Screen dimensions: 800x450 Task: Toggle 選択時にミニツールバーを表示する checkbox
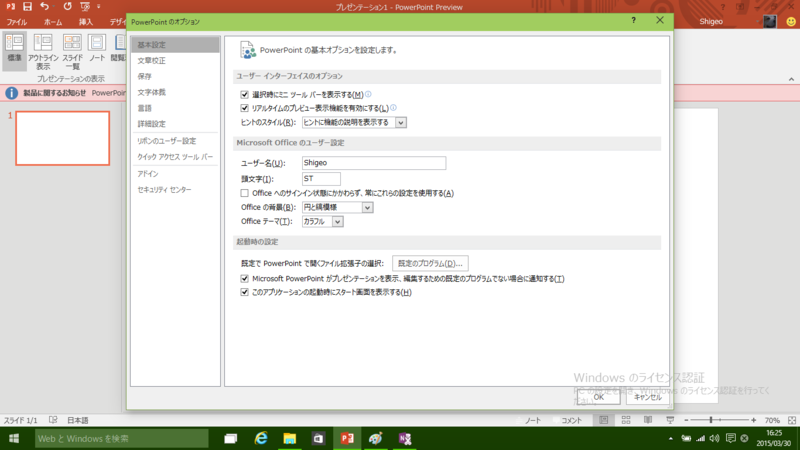(x=244, y=94)
